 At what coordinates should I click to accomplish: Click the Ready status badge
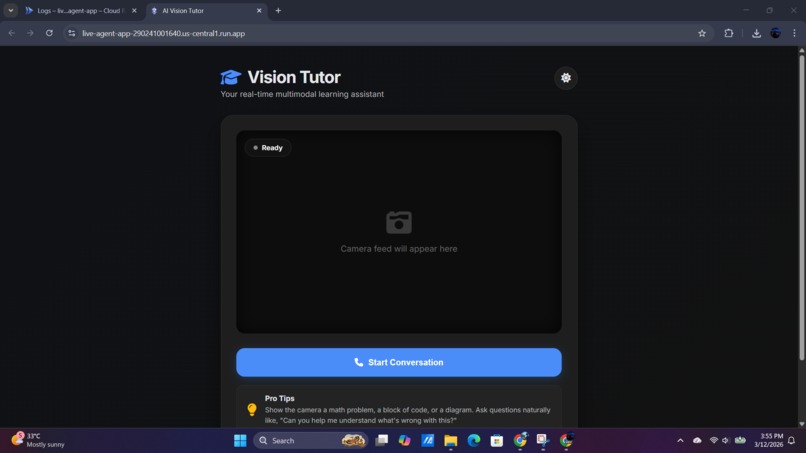[x=268, y=148]
